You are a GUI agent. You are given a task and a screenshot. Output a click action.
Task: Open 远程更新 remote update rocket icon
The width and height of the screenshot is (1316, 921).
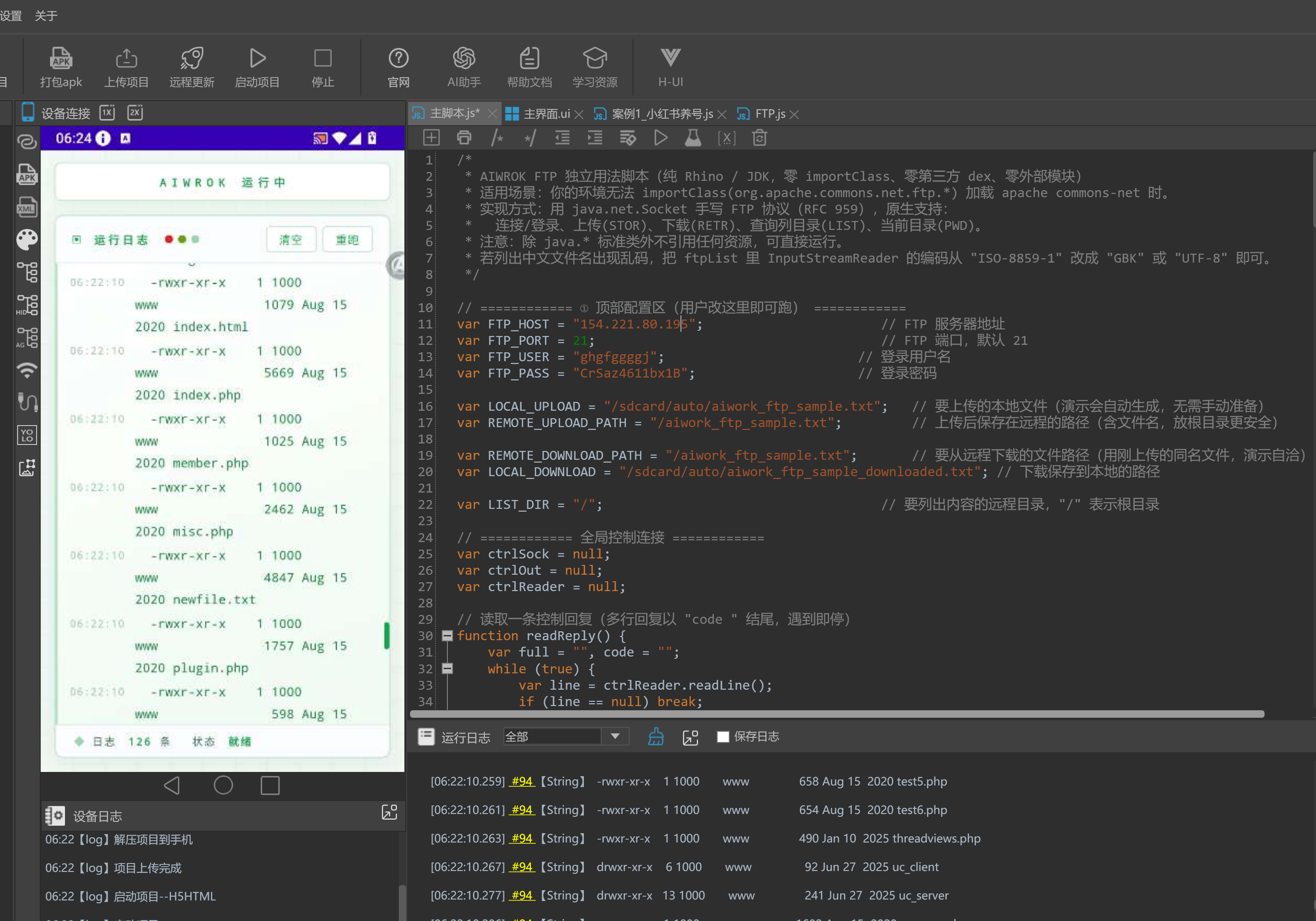pyautogui.click(x=191, y=67)
